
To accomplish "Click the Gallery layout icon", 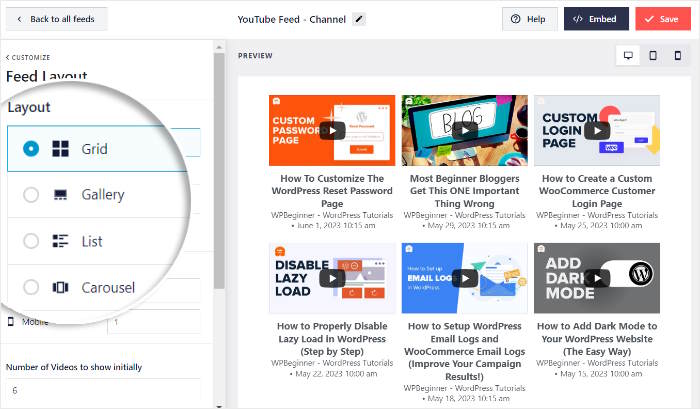I will point(60,195).
